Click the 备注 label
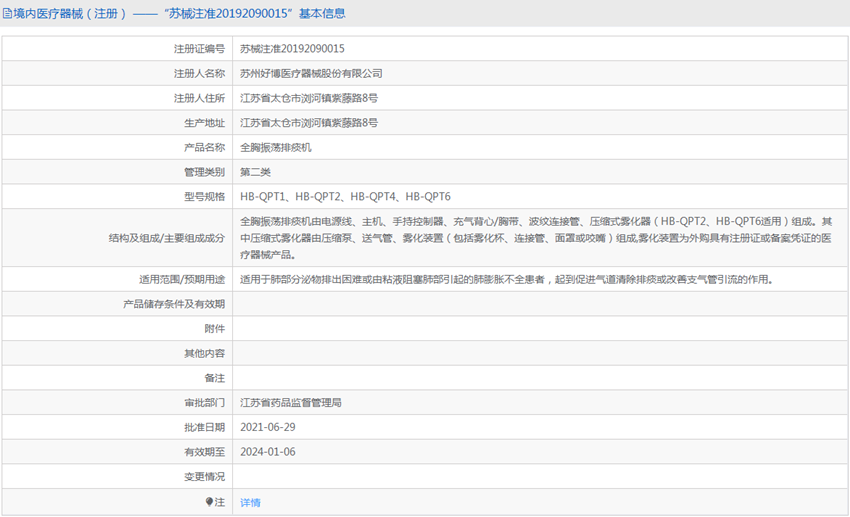 pos(215,378)
